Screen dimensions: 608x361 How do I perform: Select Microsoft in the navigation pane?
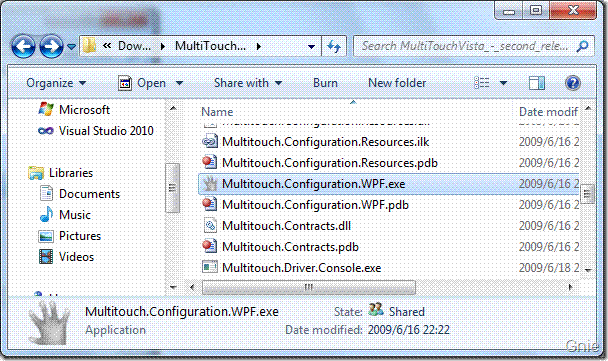(84, 110)
